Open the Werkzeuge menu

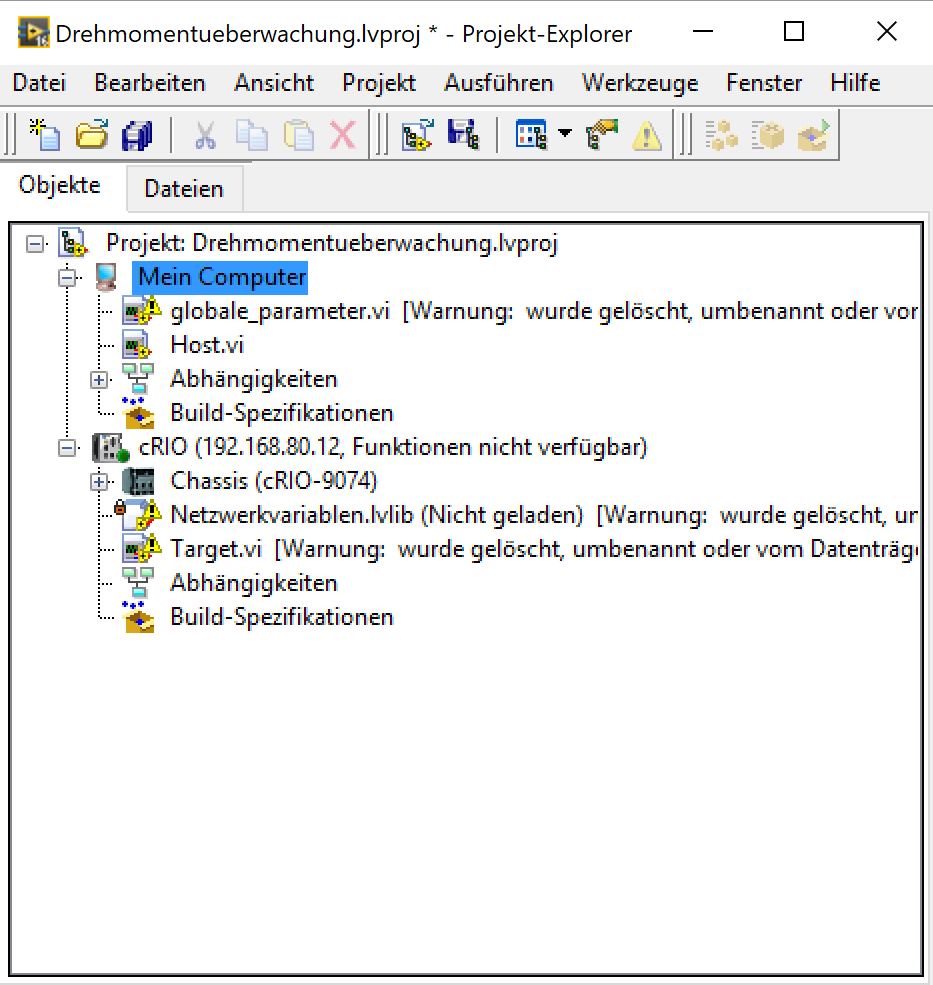tap(640, 83)
